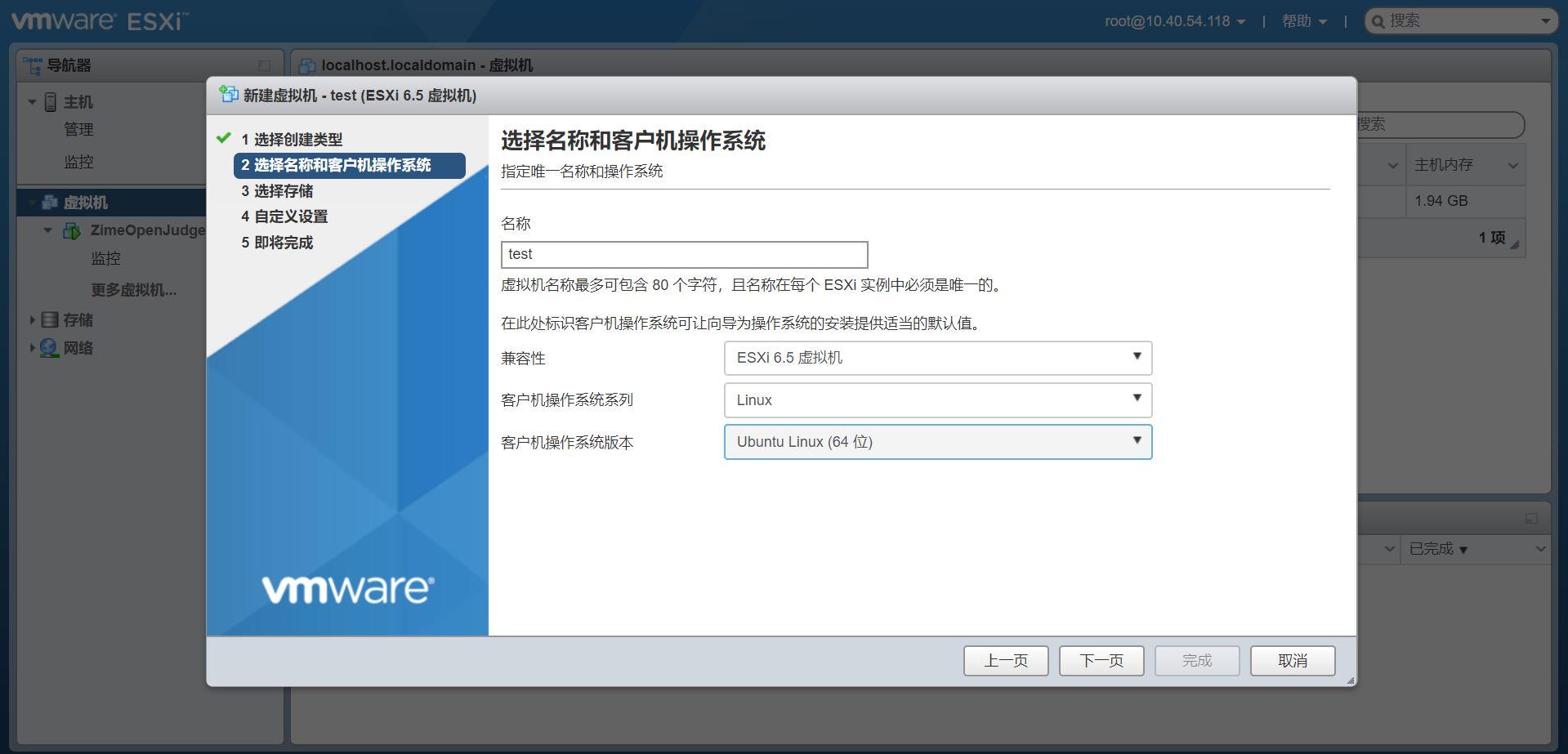The image size is (1568, 754).
Task: Minimize the Navigator panel
Action: (x=264, y=65)
